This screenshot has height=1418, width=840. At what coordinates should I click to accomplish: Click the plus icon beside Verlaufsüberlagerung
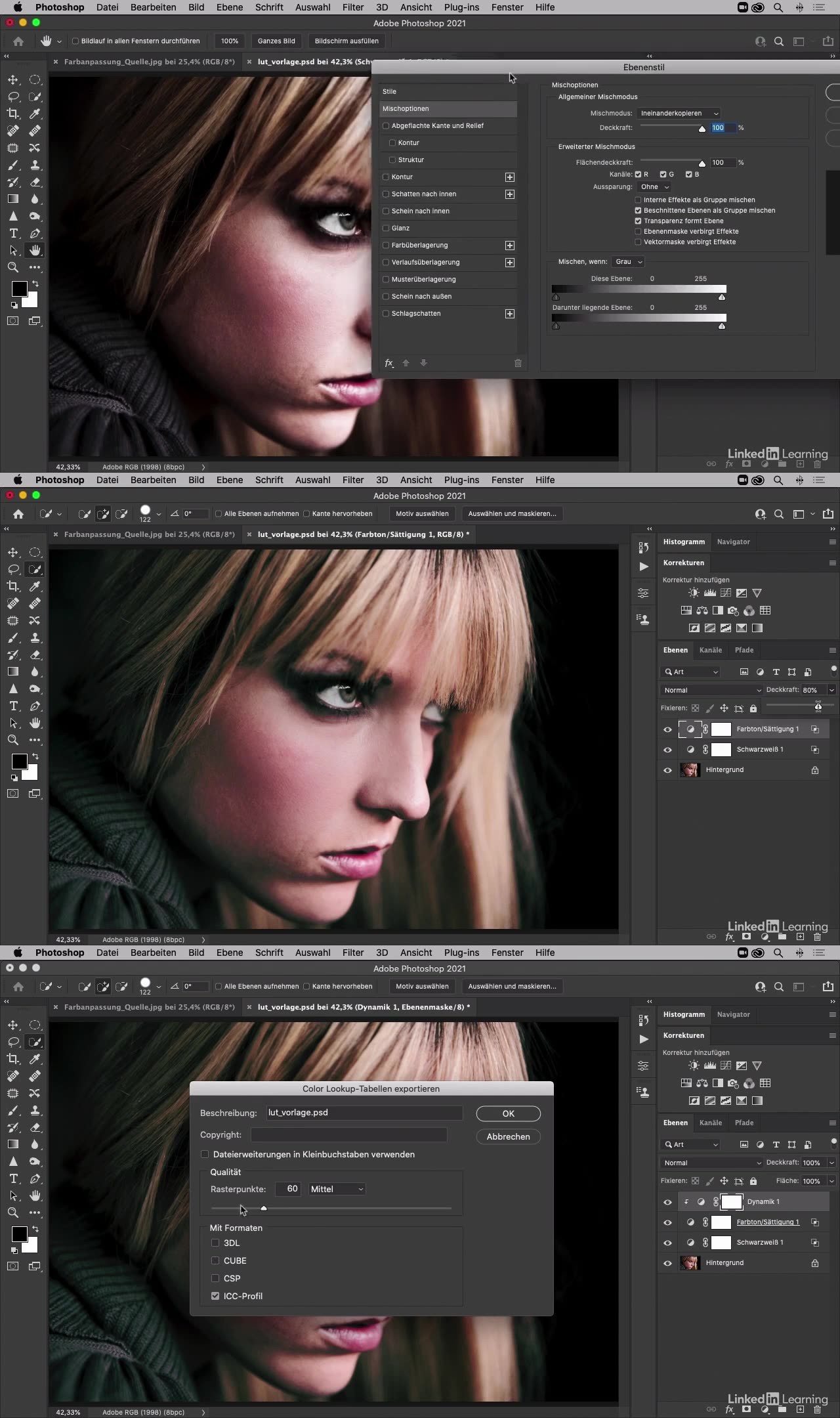509,263
